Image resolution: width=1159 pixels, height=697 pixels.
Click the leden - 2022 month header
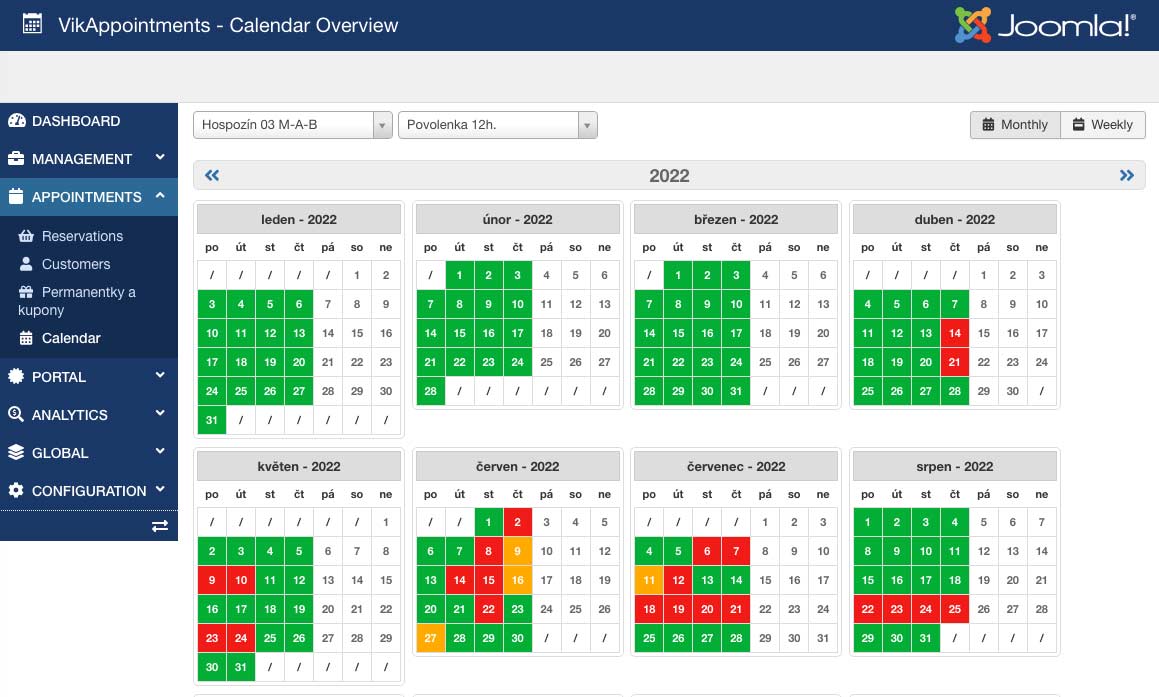click(x=299, y=220)
